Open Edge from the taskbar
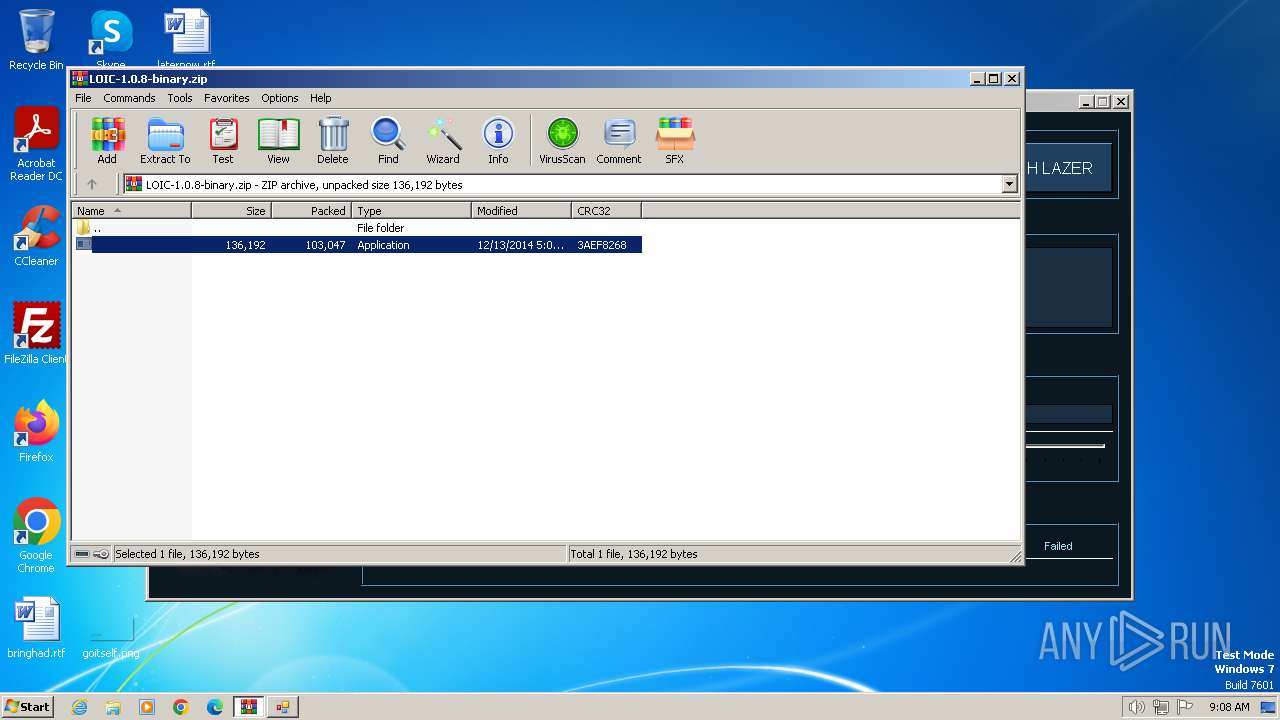This screenshot has height=720, width=1280. click(215, 707)
